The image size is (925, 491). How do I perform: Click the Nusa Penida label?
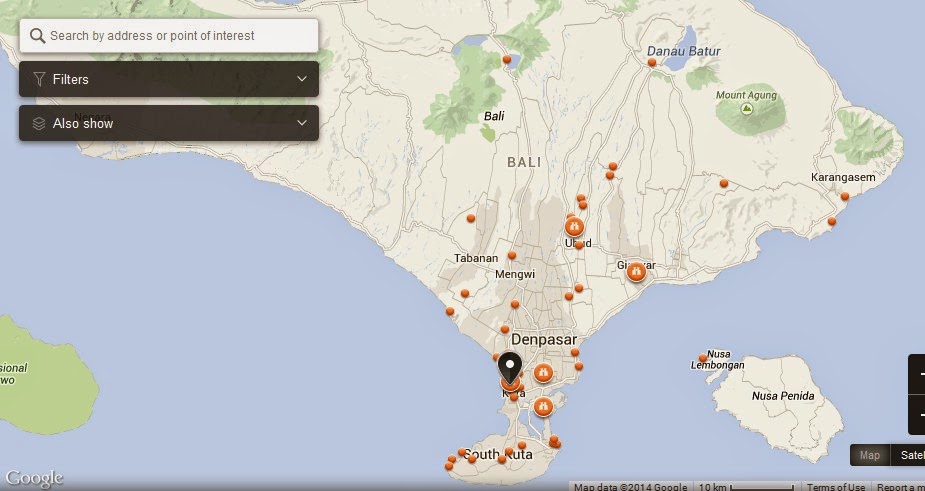pos(783,396)
